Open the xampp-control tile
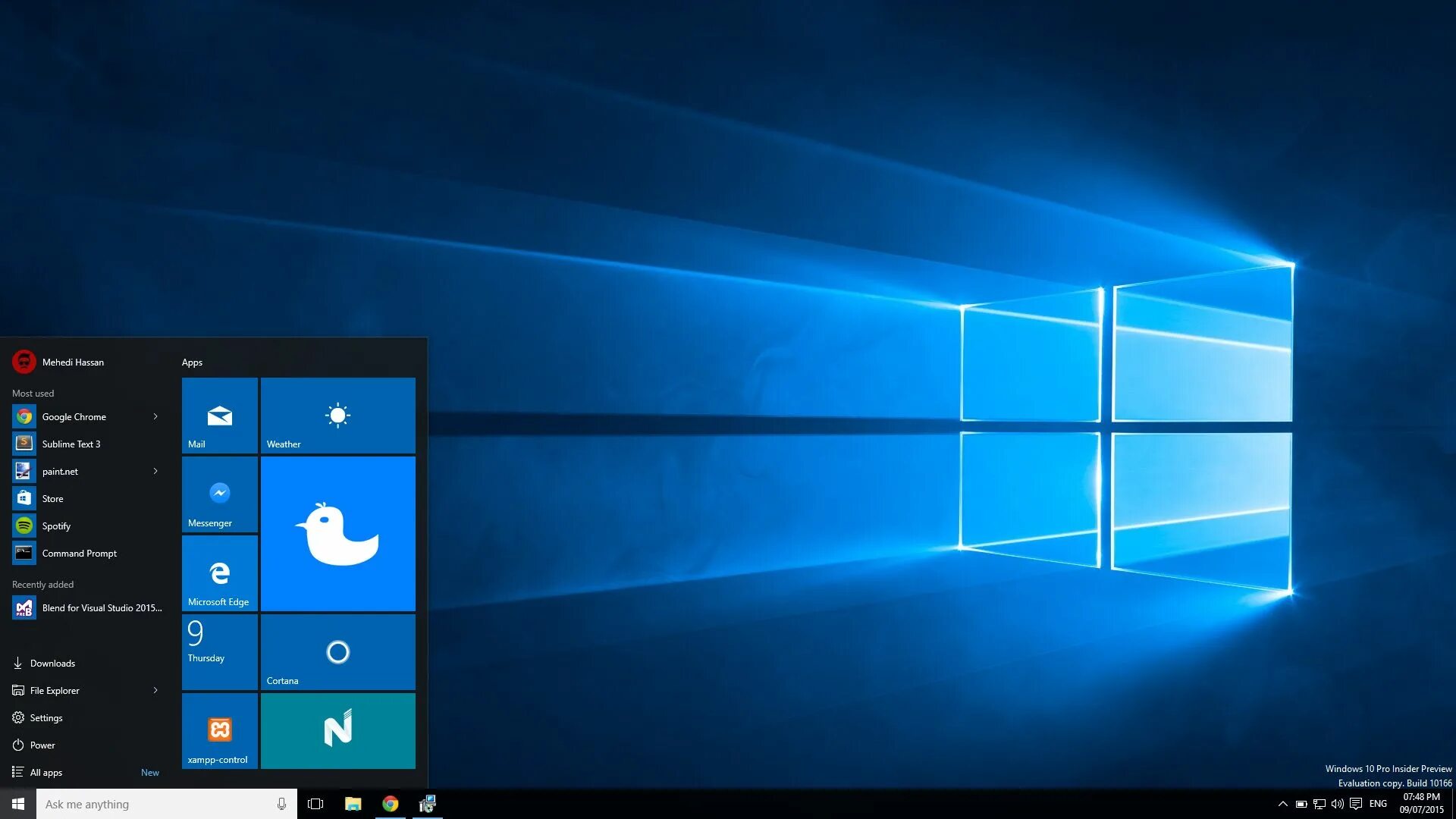 [x=220, y=731]
